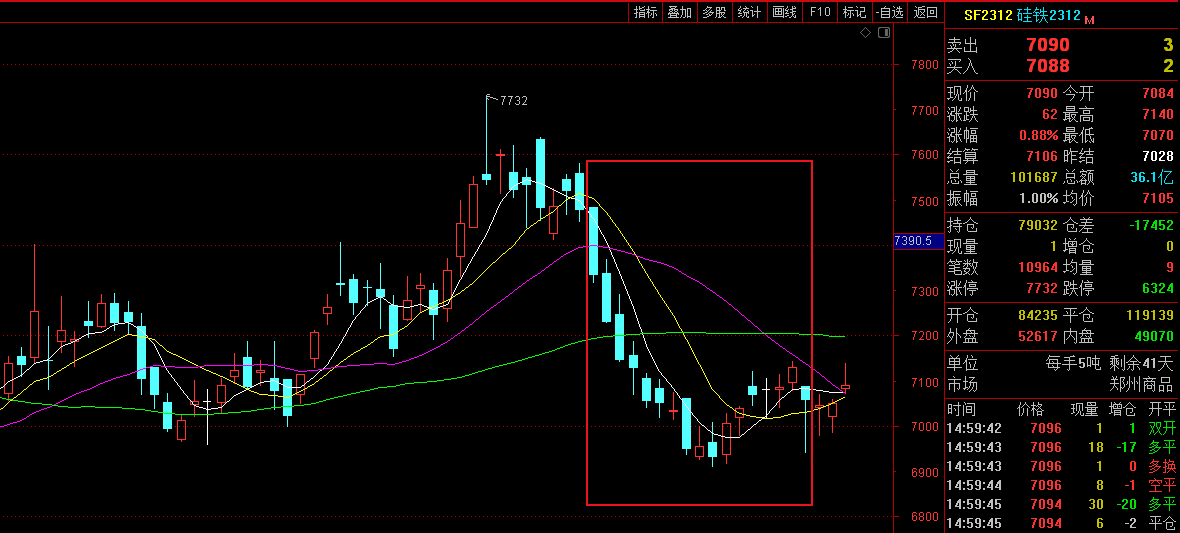
Task: Click the SF2312 contract code
Action: click(988, 15)
